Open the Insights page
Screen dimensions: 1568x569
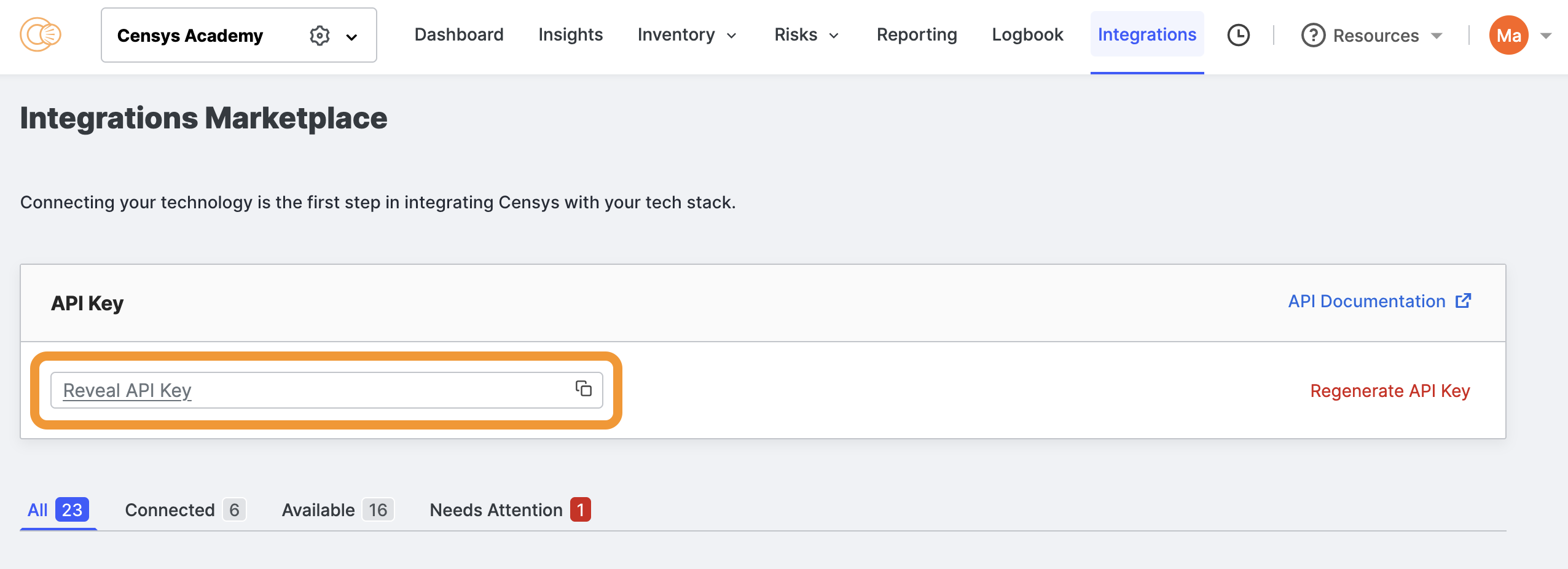570,35
